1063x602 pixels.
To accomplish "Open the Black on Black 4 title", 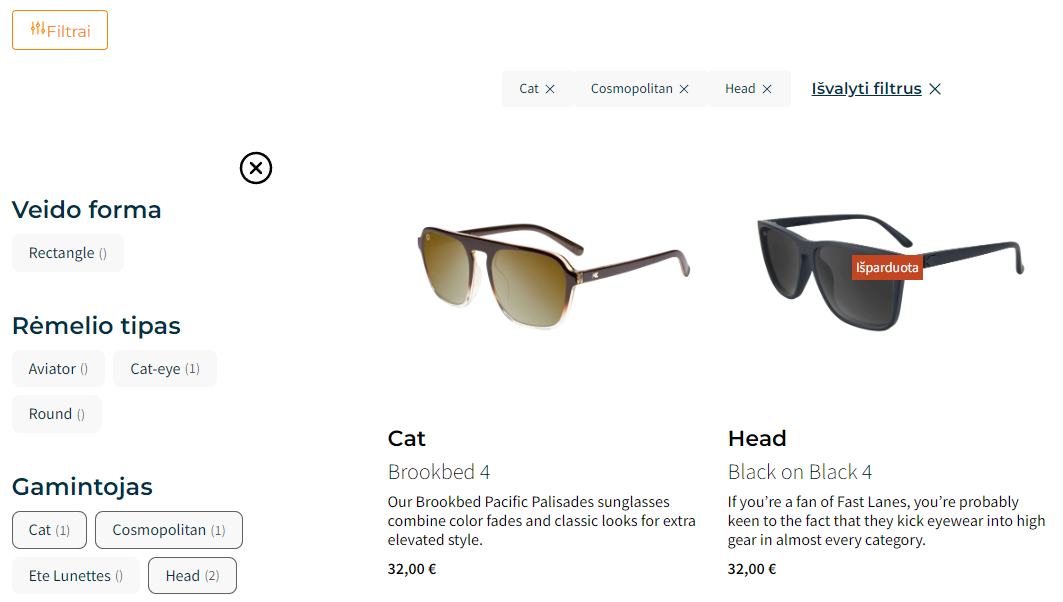I will coord(800,472).
